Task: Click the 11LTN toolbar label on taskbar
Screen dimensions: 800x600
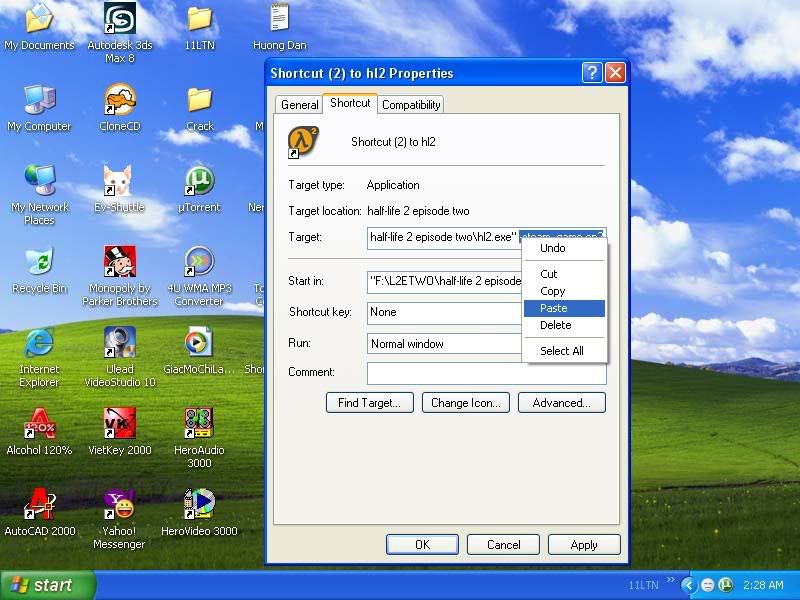Action: pyautogui.click(x=643, y=585)
